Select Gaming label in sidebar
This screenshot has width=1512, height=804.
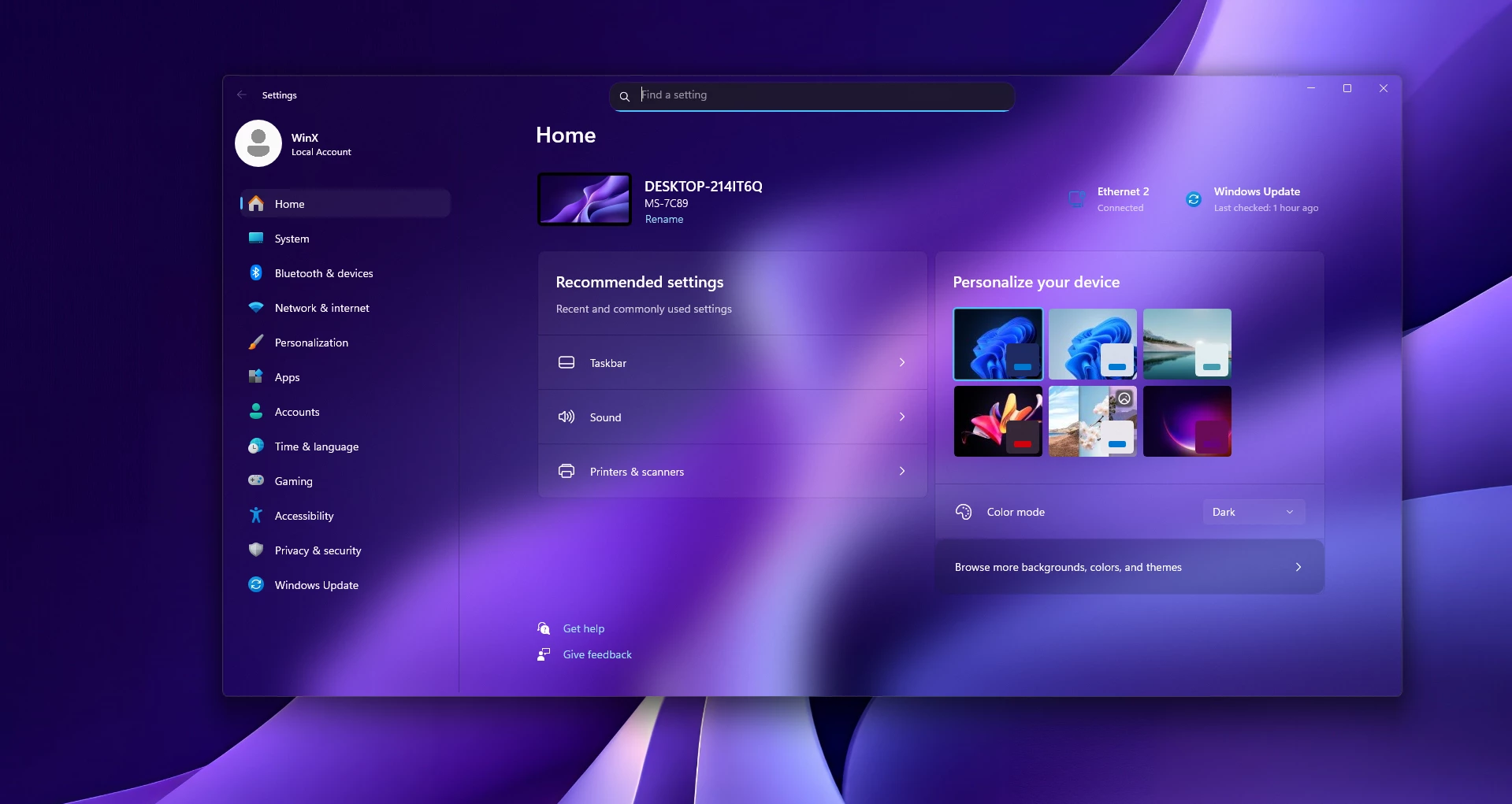click(x=294, y=481)
